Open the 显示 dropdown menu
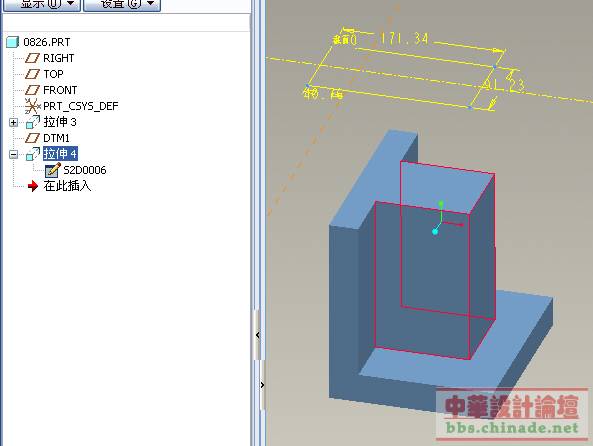 (42, 5)
